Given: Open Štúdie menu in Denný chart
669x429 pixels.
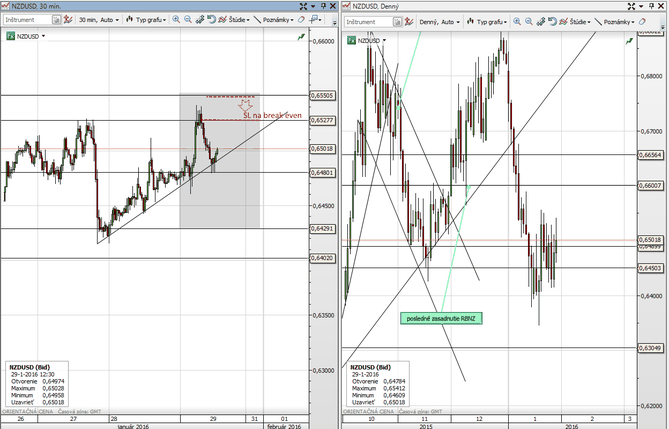Looking at the screenshot, I should pos(575,22).
